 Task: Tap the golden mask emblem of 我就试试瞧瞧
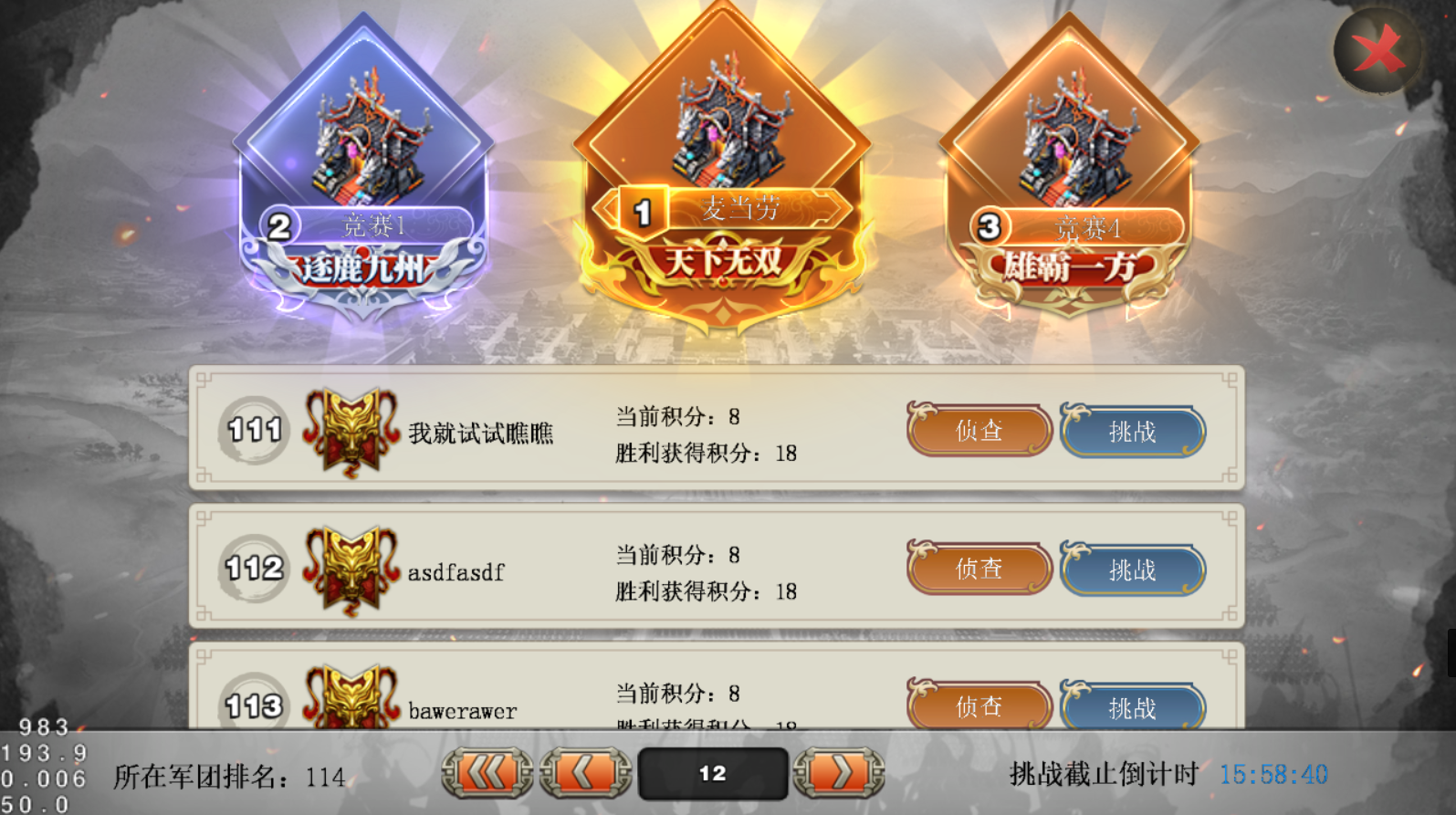(x=351, y=432)
